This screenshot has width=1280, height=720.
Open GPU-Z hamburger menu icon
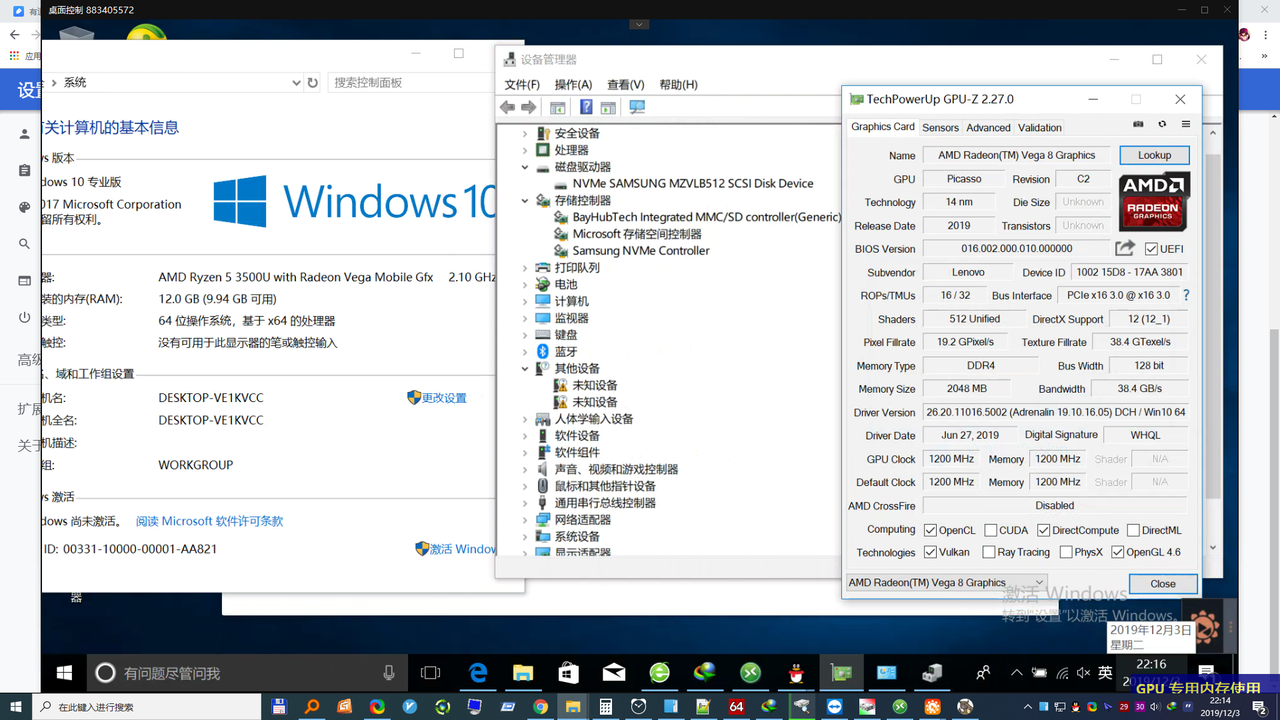click(x=1186, y=125)
